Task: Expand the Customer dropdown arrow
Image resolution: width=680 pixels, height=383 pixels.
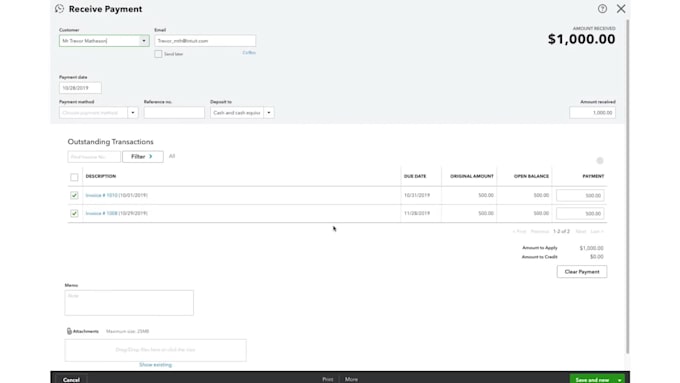Action: 144,41
